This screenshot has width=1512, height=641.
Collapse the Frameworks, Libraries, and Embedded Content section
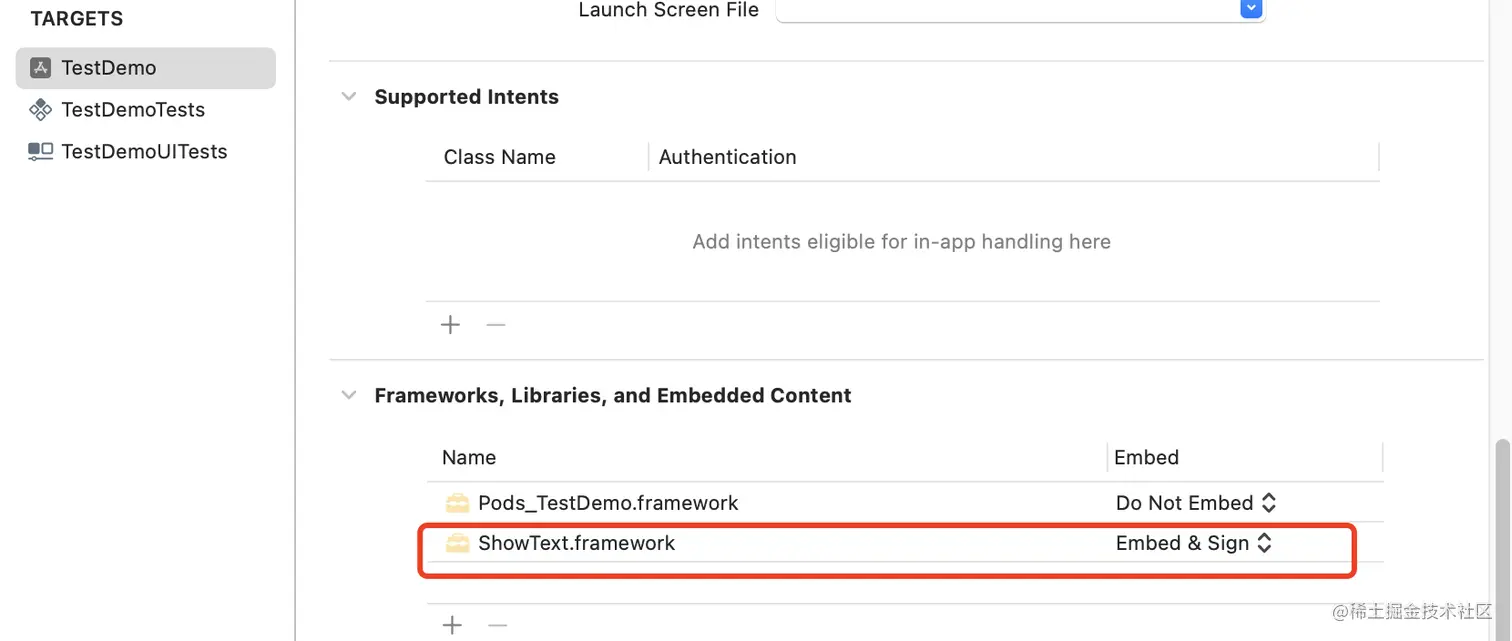click(349, 395)
